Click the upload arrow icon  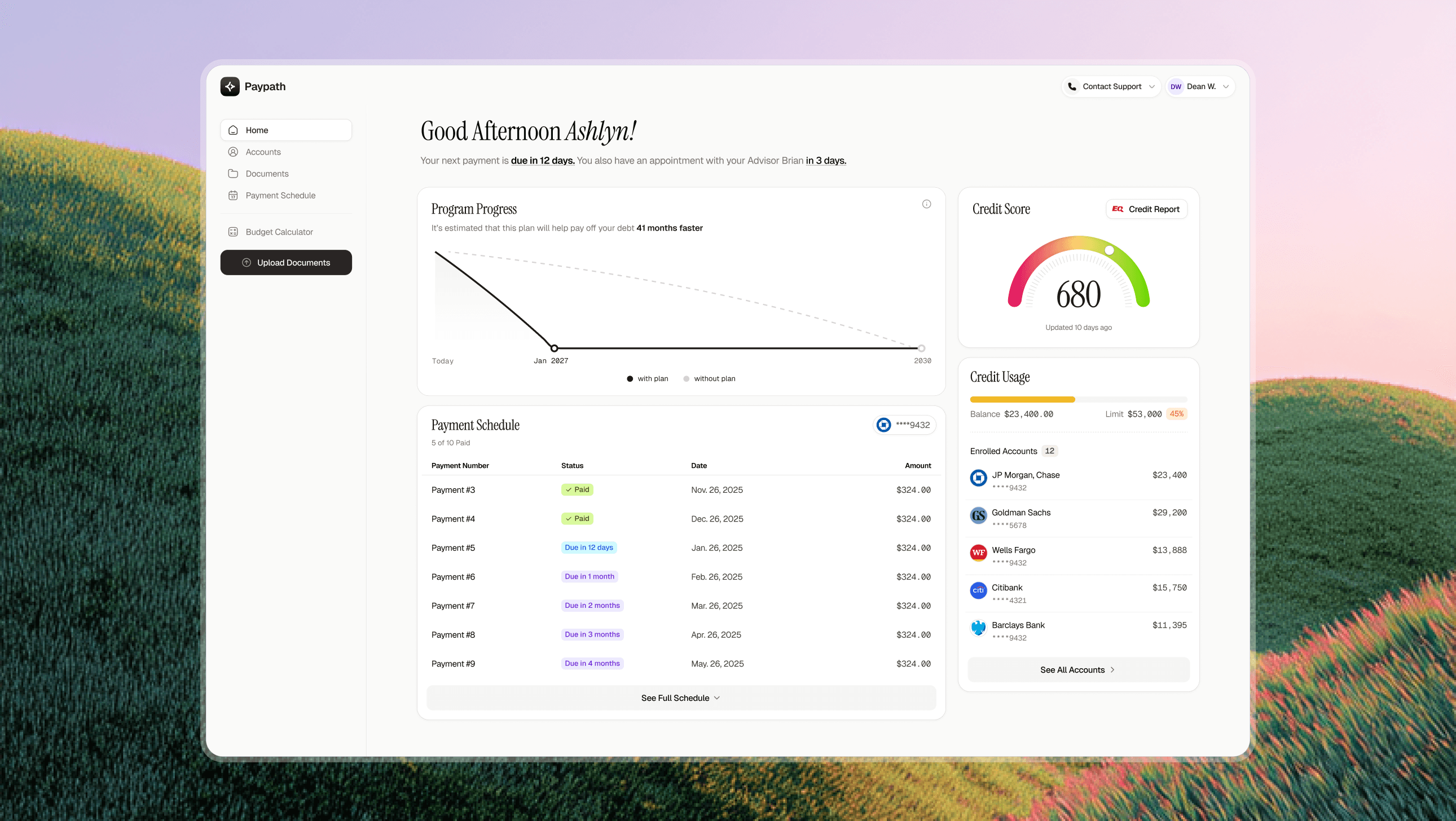[247, 263]
